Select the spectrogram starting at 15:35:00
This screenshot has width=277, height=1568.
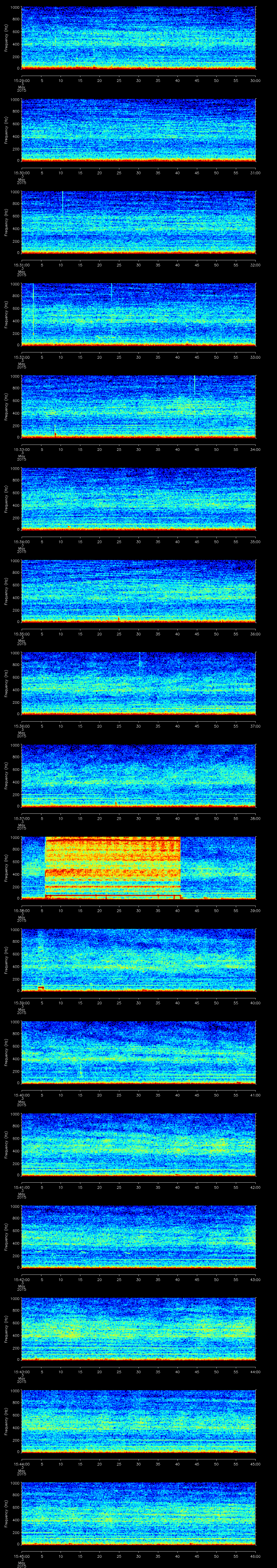point(138,590)
